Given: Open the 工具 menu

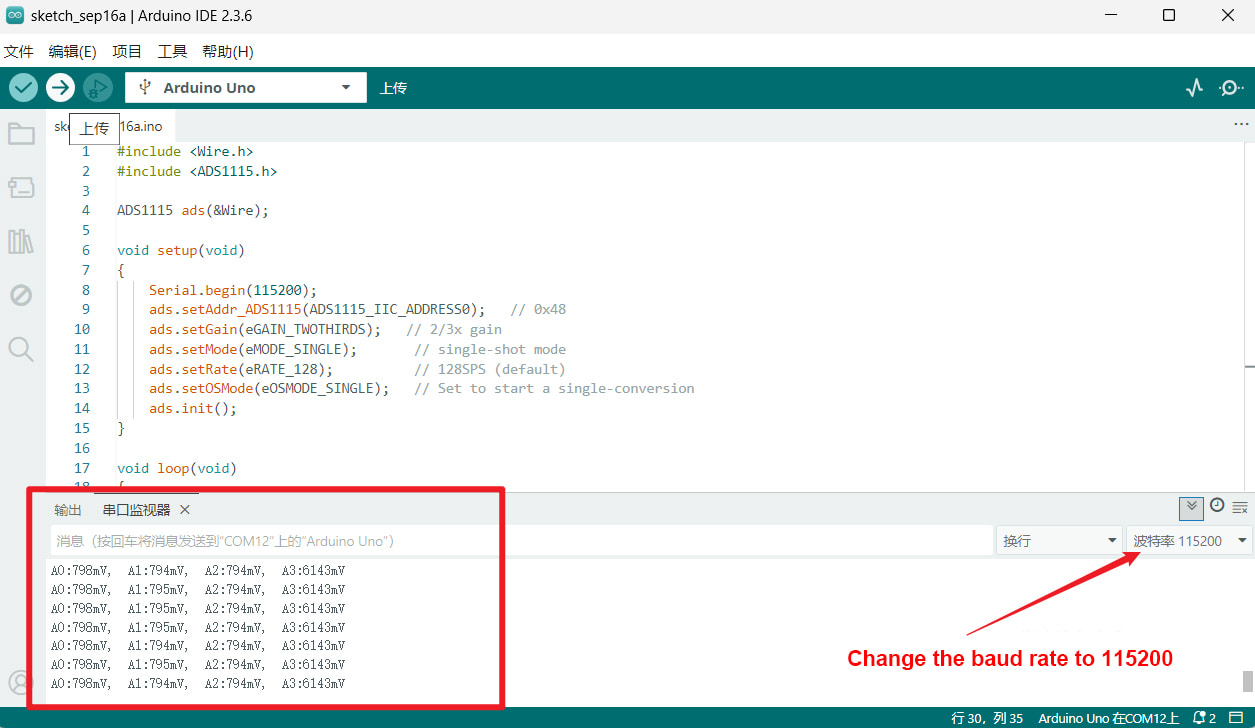Looking at the screenshot, I should tap(172, 52).
